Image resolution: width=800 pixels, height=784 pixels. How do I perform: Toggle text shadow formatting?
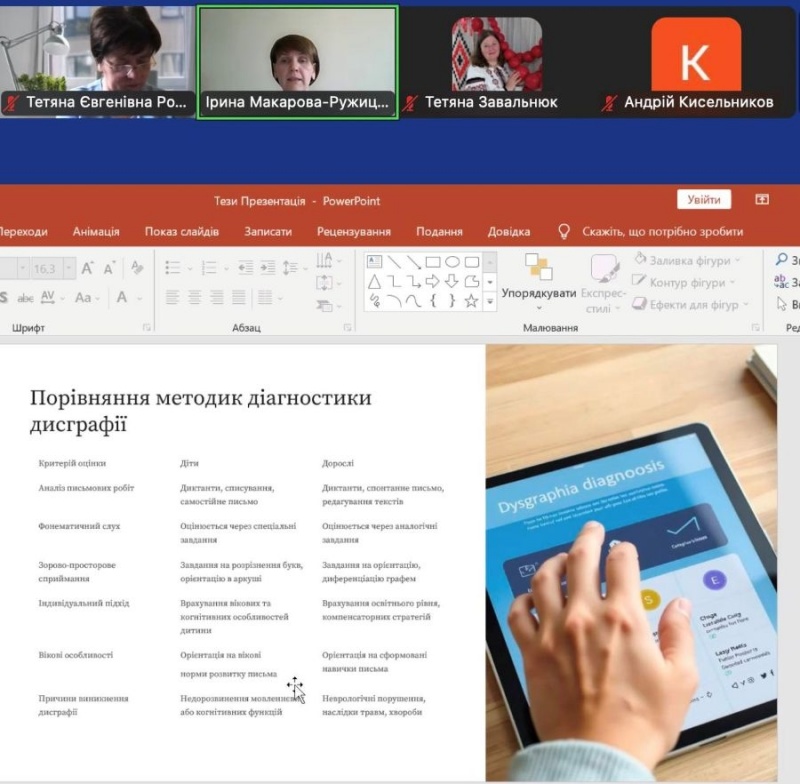pos(4,298)
